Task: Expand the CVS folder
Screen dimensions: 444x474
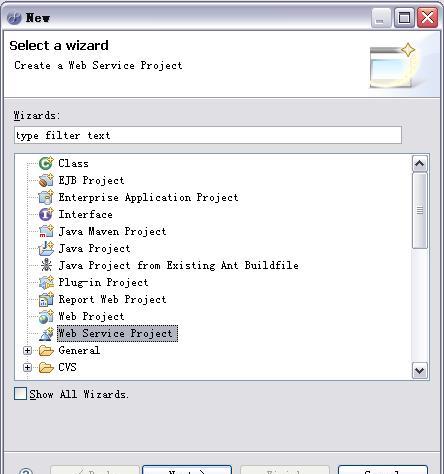Action: click(x=27, y=367)
